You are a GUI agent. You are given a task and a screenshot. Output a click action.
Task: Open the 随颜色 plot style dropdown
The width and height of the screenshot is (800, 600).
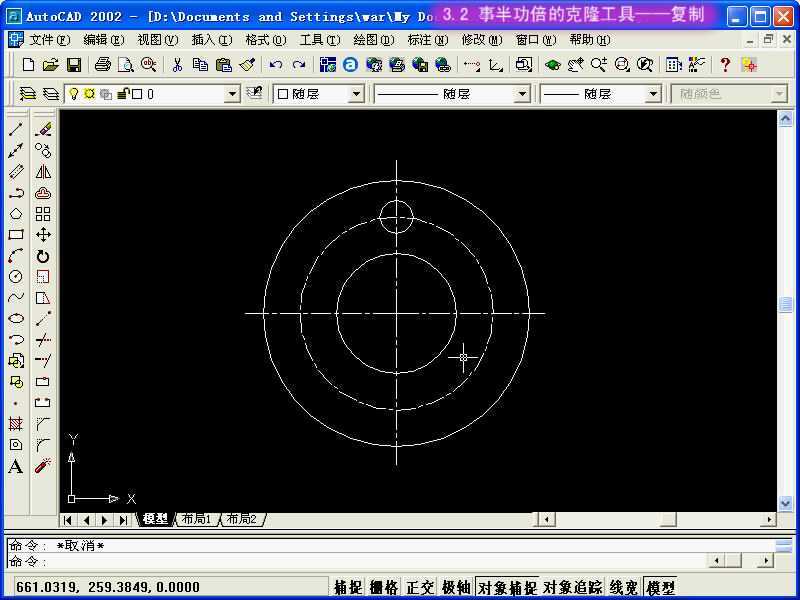click(x=779, y=94)
